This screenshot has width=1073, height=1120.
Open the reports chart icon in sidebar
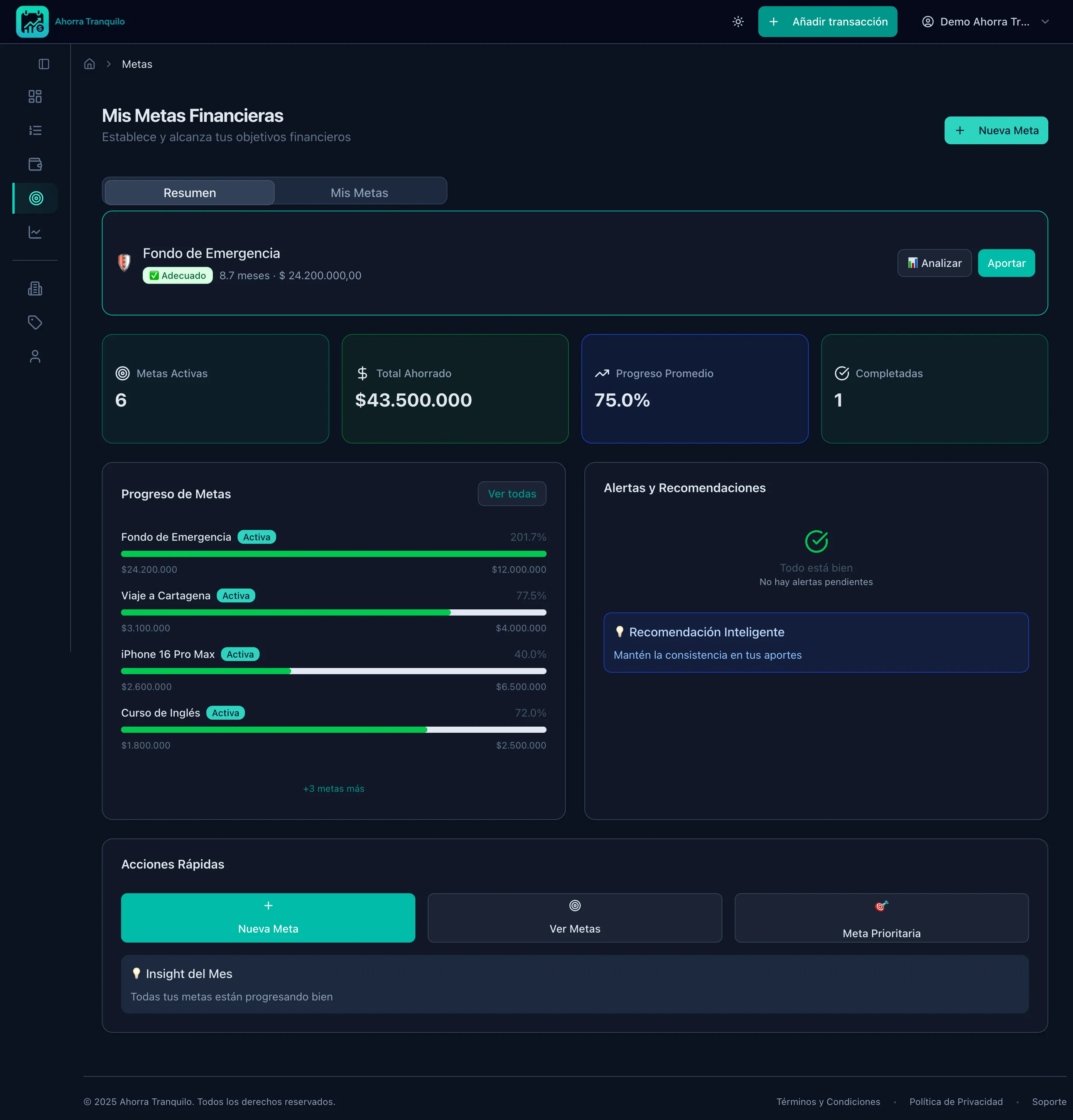(x=35, y=233)
